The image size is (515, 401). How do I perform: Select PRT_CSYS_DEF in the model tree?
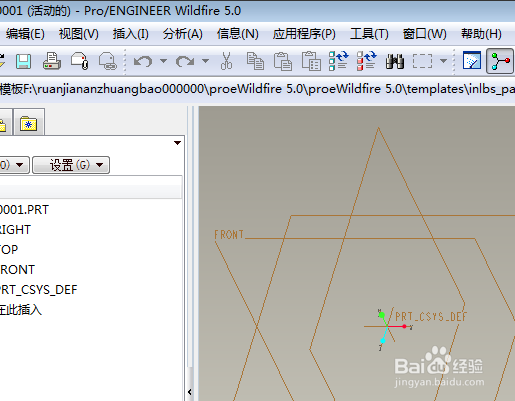point(38,290)
